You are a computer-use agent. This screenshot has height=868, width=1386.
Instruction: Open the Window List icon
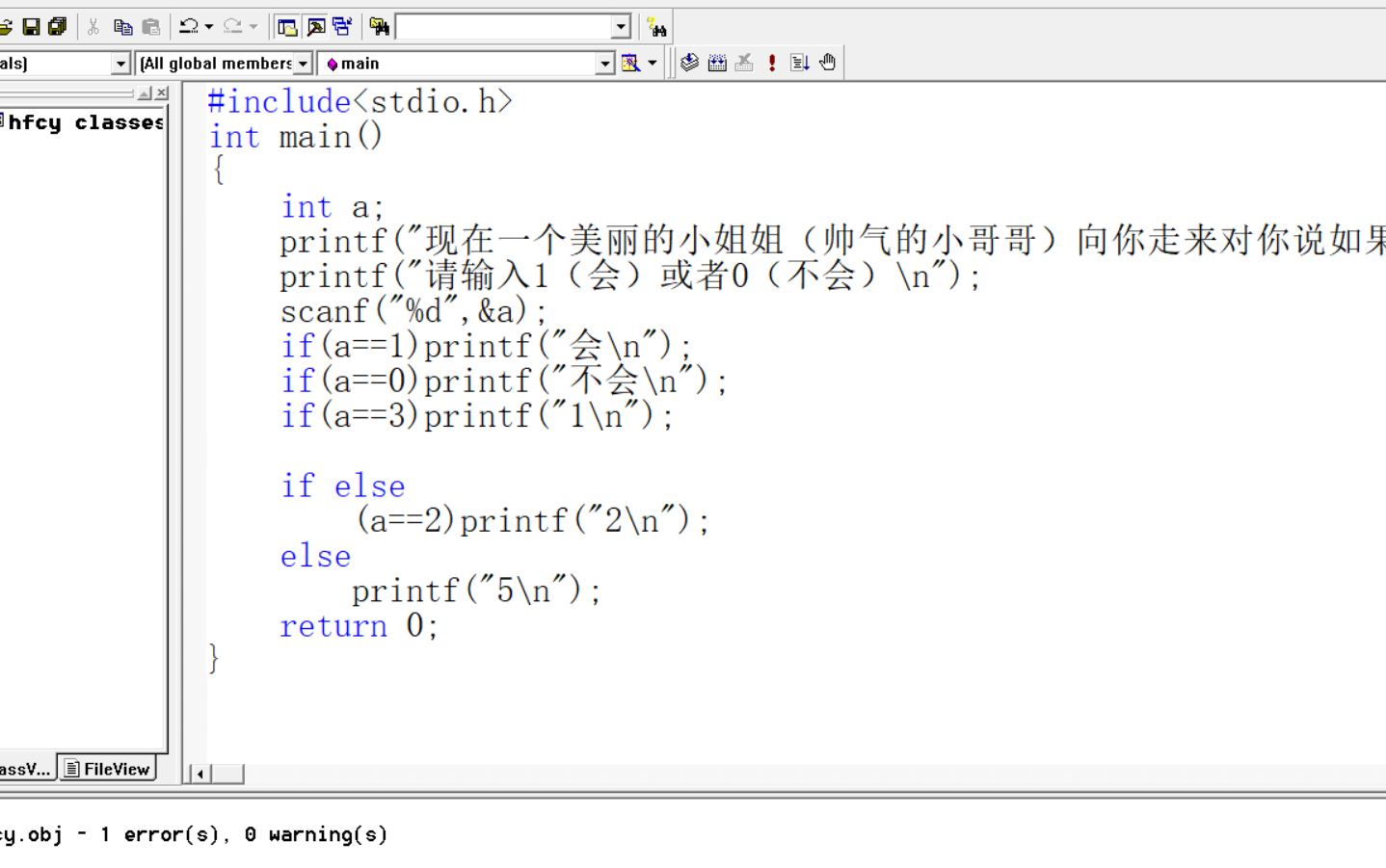coord(342,27)
